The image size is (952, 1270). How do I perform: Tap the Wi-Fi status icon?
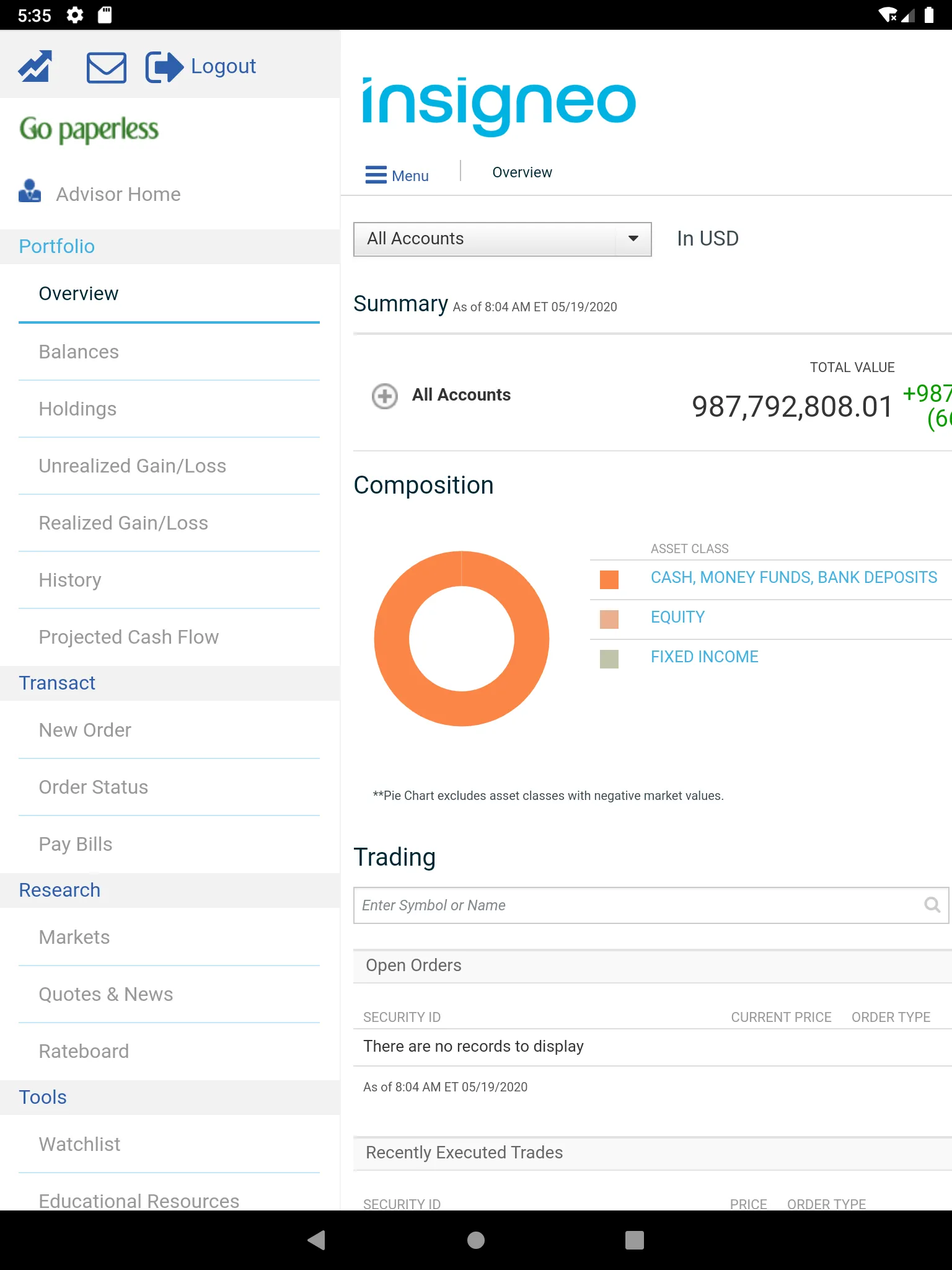[x=888, y=15]
